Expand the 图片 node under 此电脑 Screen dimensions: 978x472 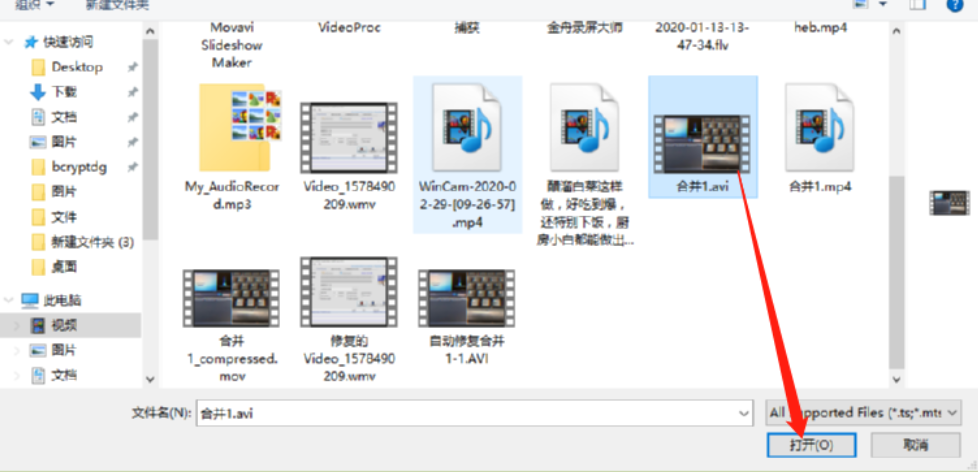(x=16, y=350)
